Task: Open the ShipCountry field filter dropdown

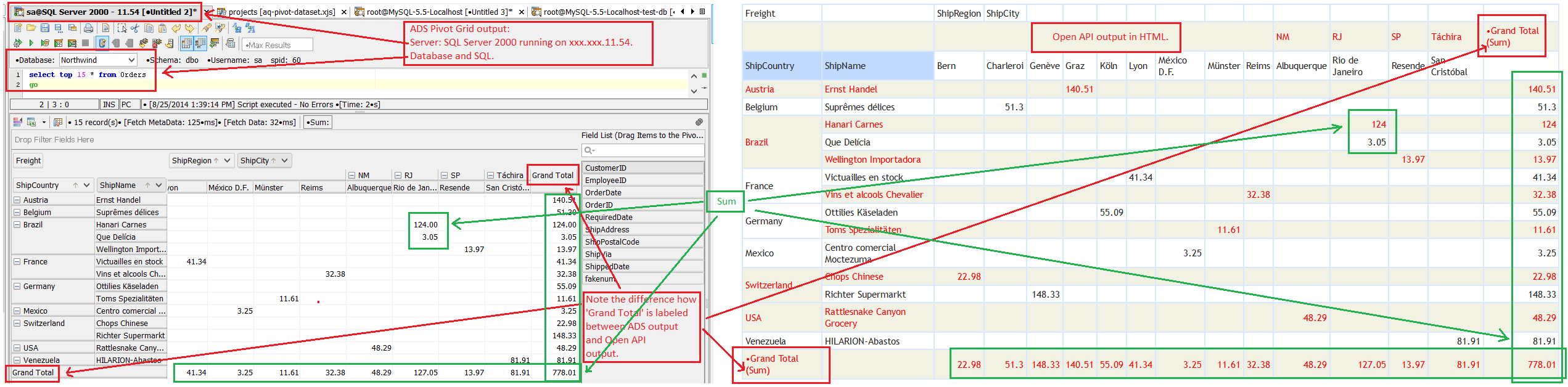Action: (86, 185)
